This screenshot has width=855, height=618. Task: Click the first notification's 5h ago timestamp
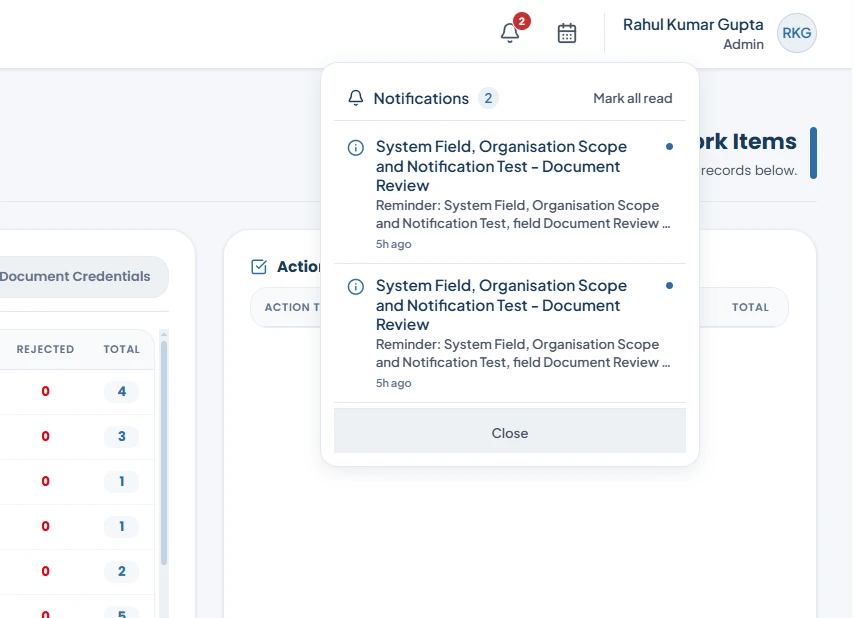pyautogui.click(x=393, y=244)
